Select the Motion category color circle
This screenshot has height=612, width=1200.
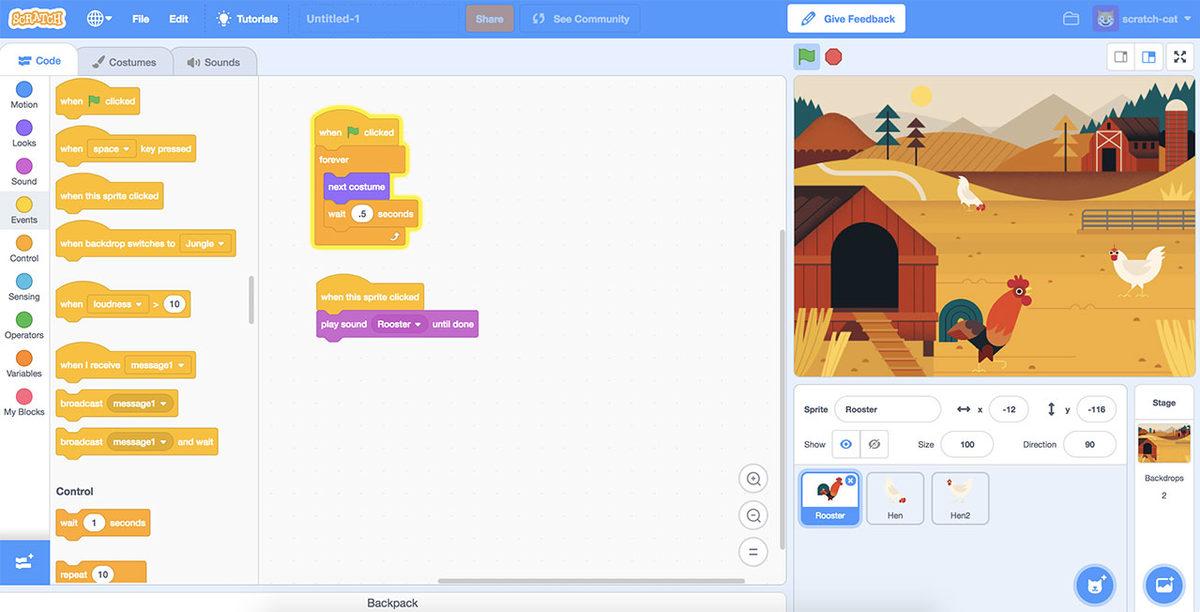24,90
